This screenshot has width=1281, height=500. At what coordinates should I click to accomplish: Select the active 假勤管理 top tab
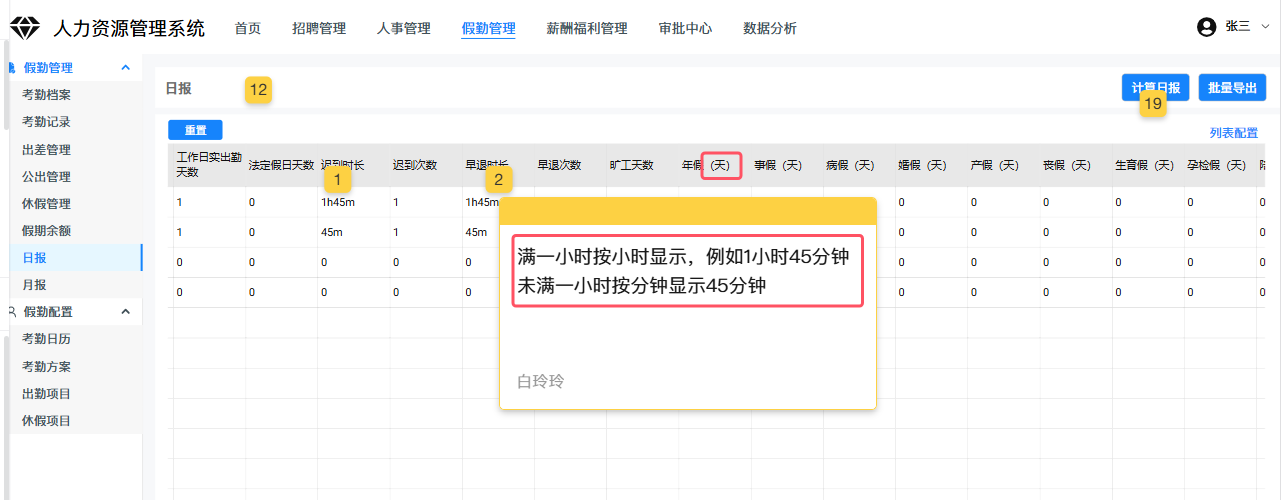pyautogui.click(x=489, y=28)
